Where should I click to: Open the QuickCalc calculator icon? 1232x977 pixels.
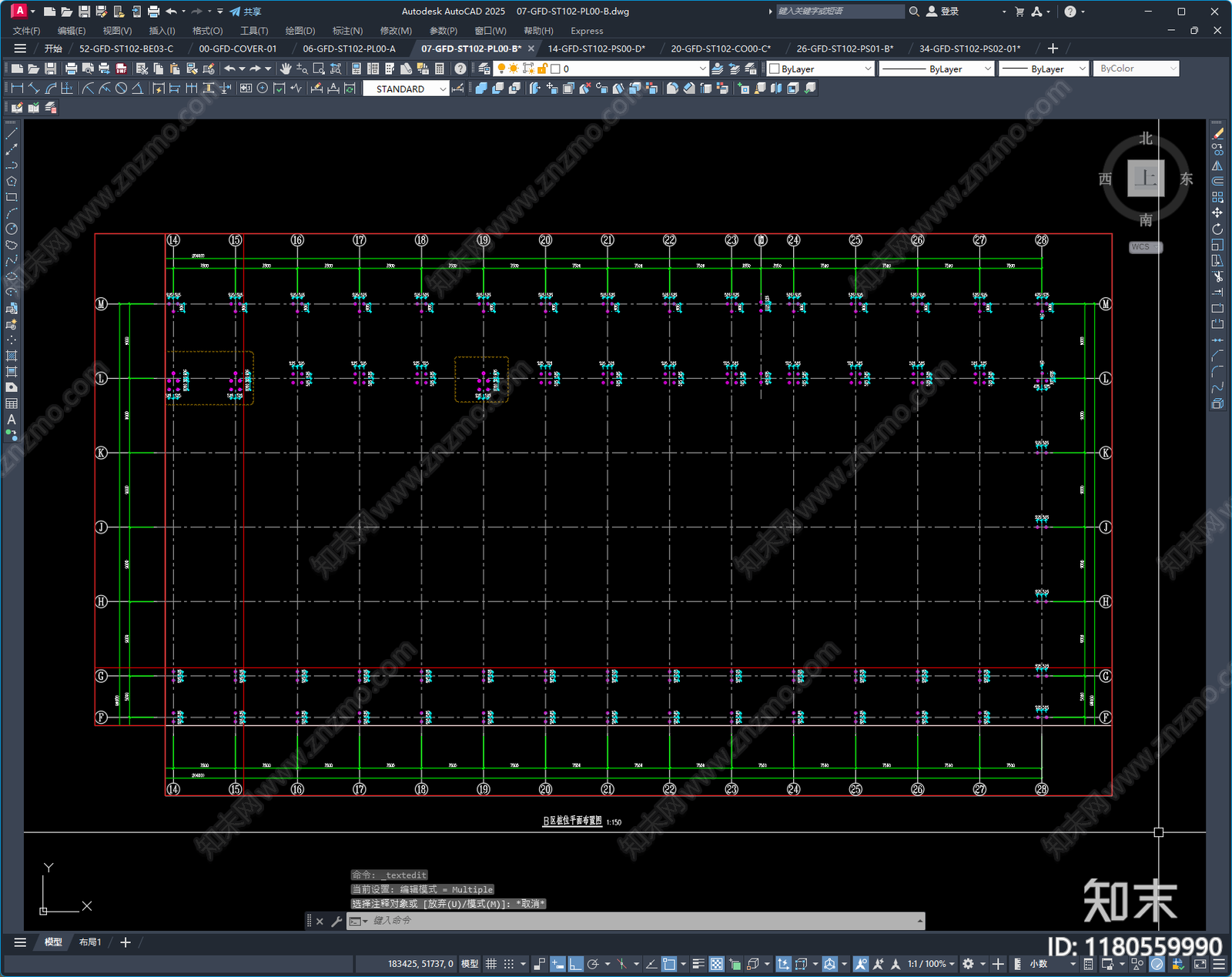pos(440,69)
